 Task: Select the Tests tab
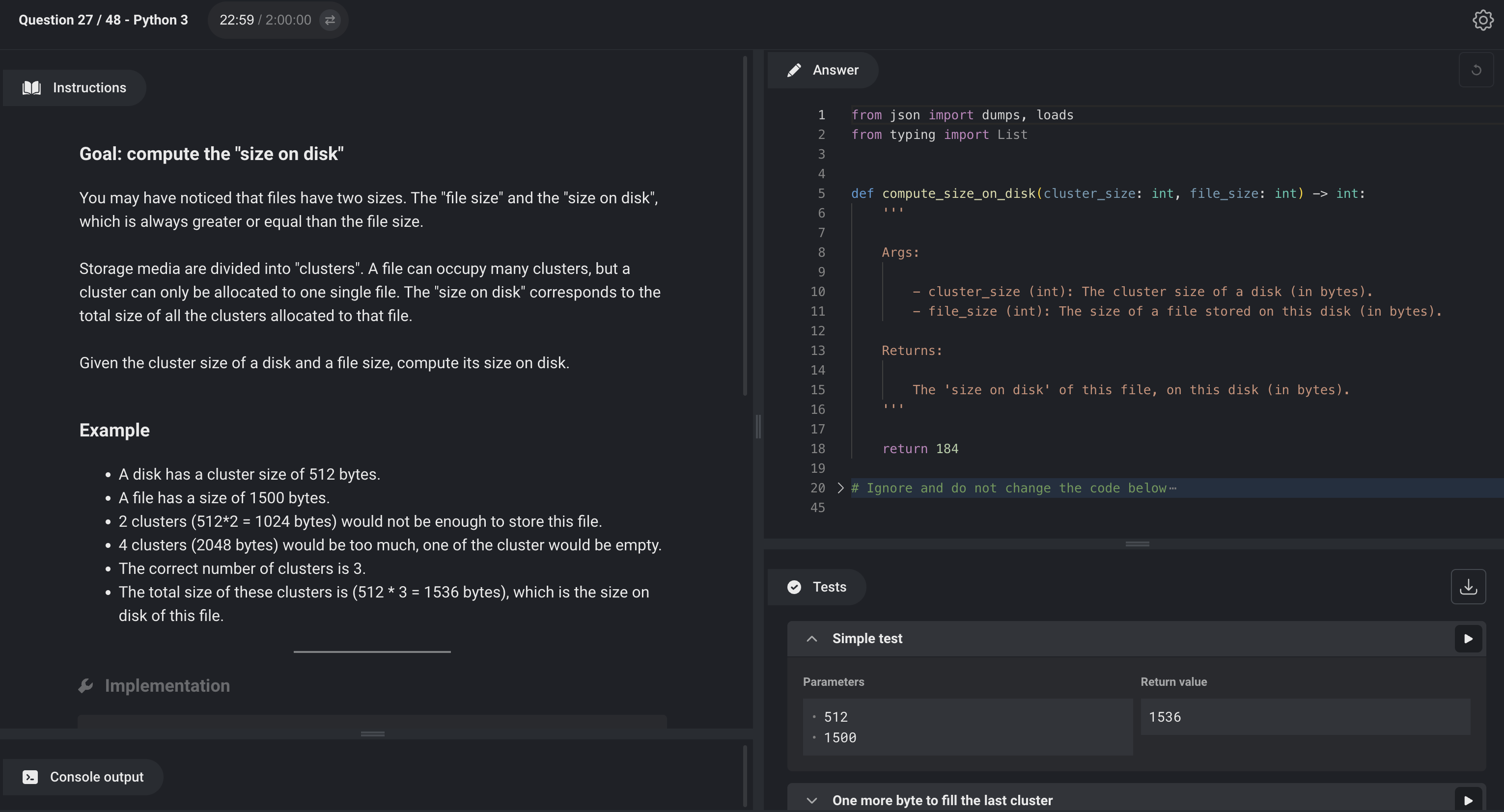click(816, 587)
